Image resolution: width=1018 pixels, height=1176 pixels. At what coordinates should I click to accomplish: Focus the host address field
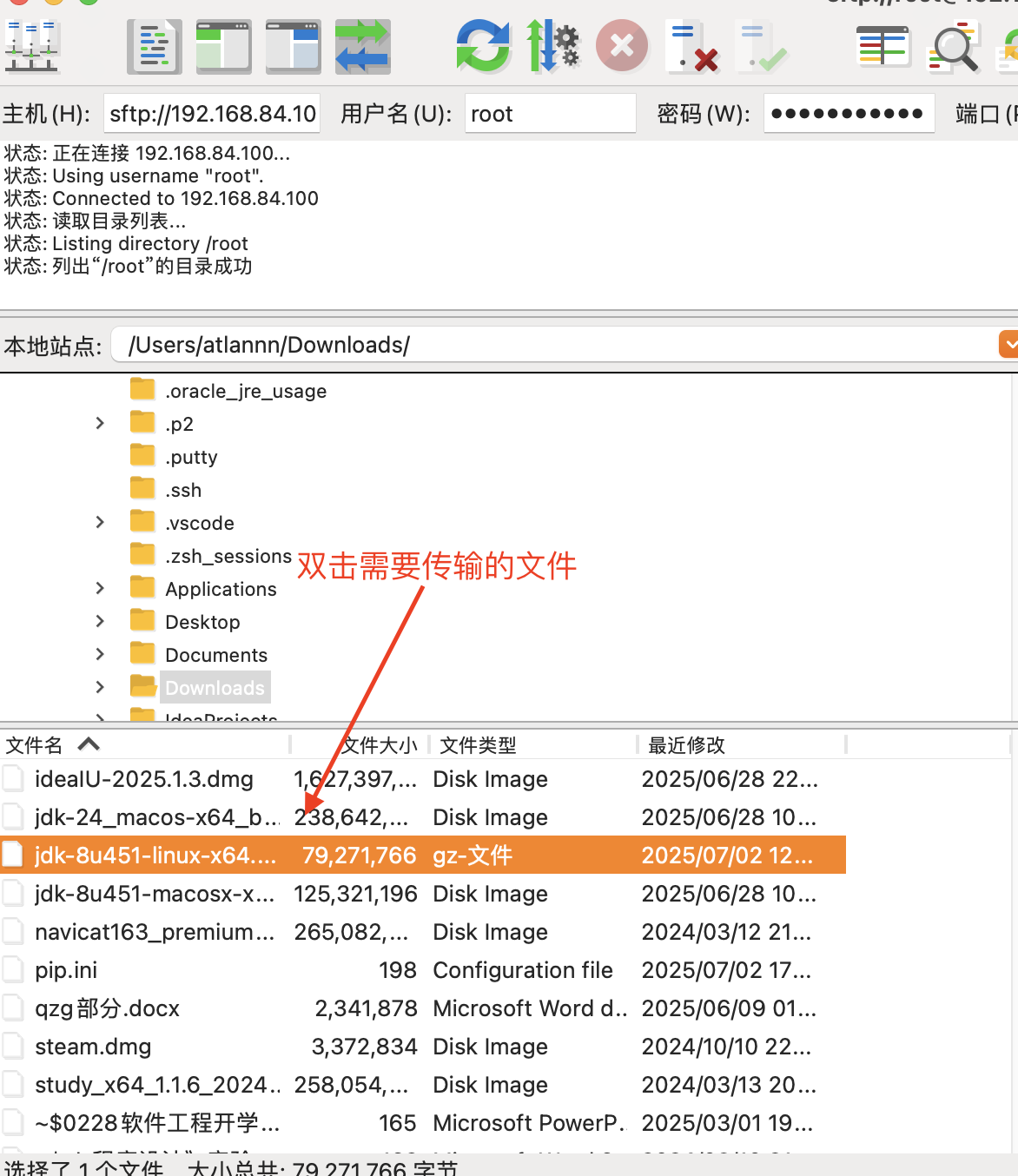tap(212, 114)
